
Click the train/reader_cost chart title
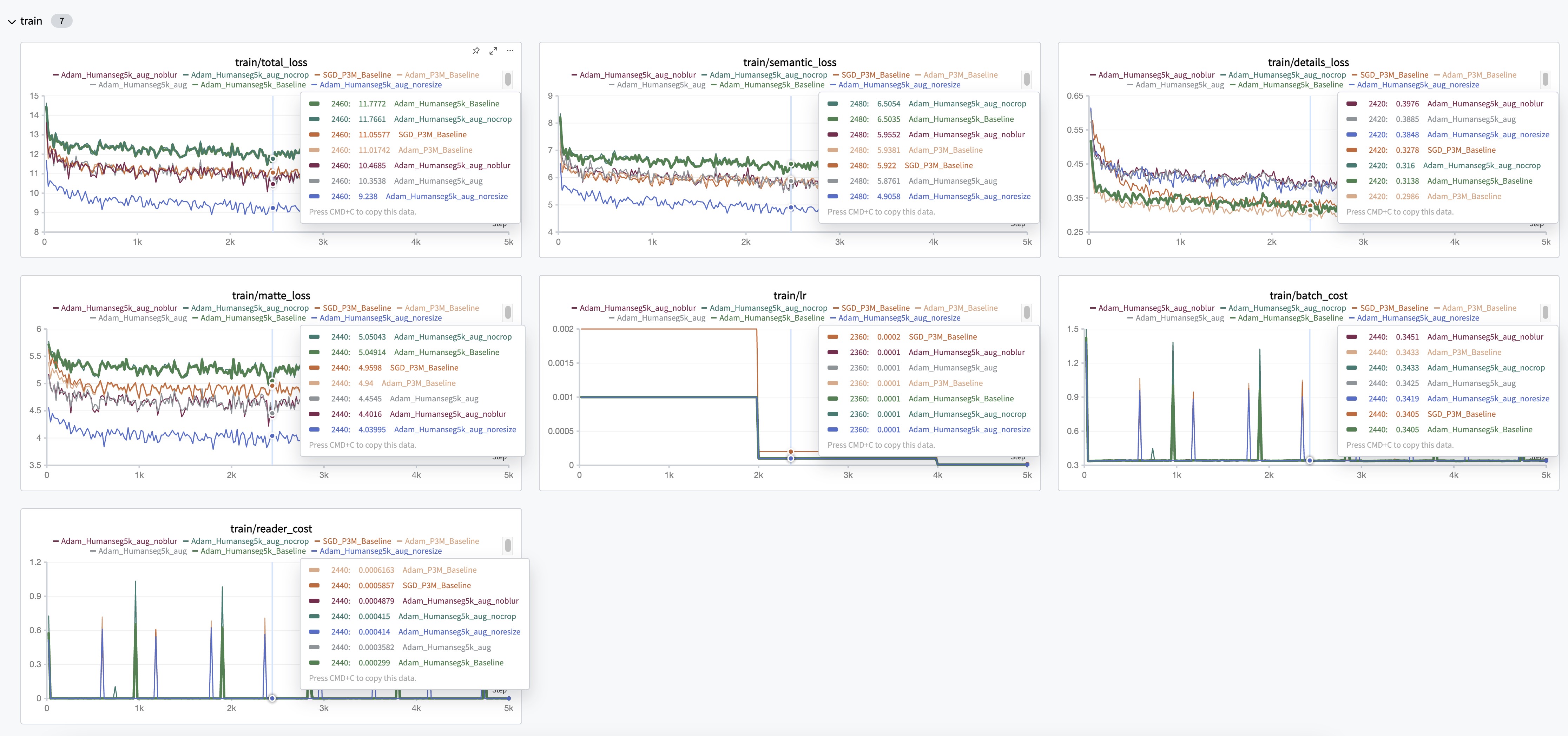(x=271, y=528)
